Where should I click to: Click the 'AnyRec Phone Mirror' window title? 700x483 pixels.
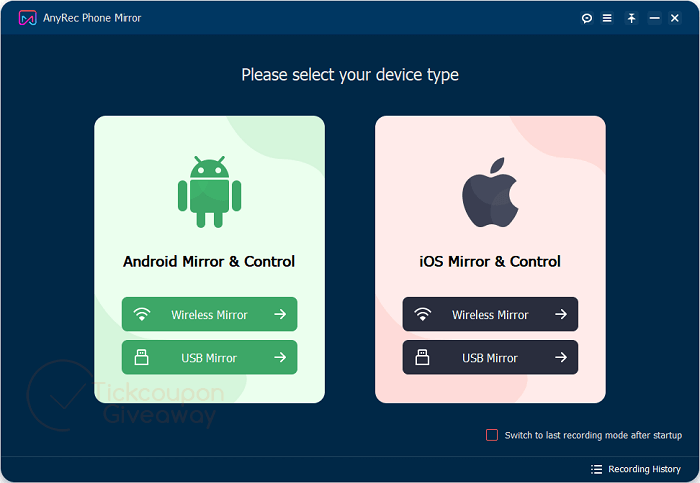click(92, 18)
